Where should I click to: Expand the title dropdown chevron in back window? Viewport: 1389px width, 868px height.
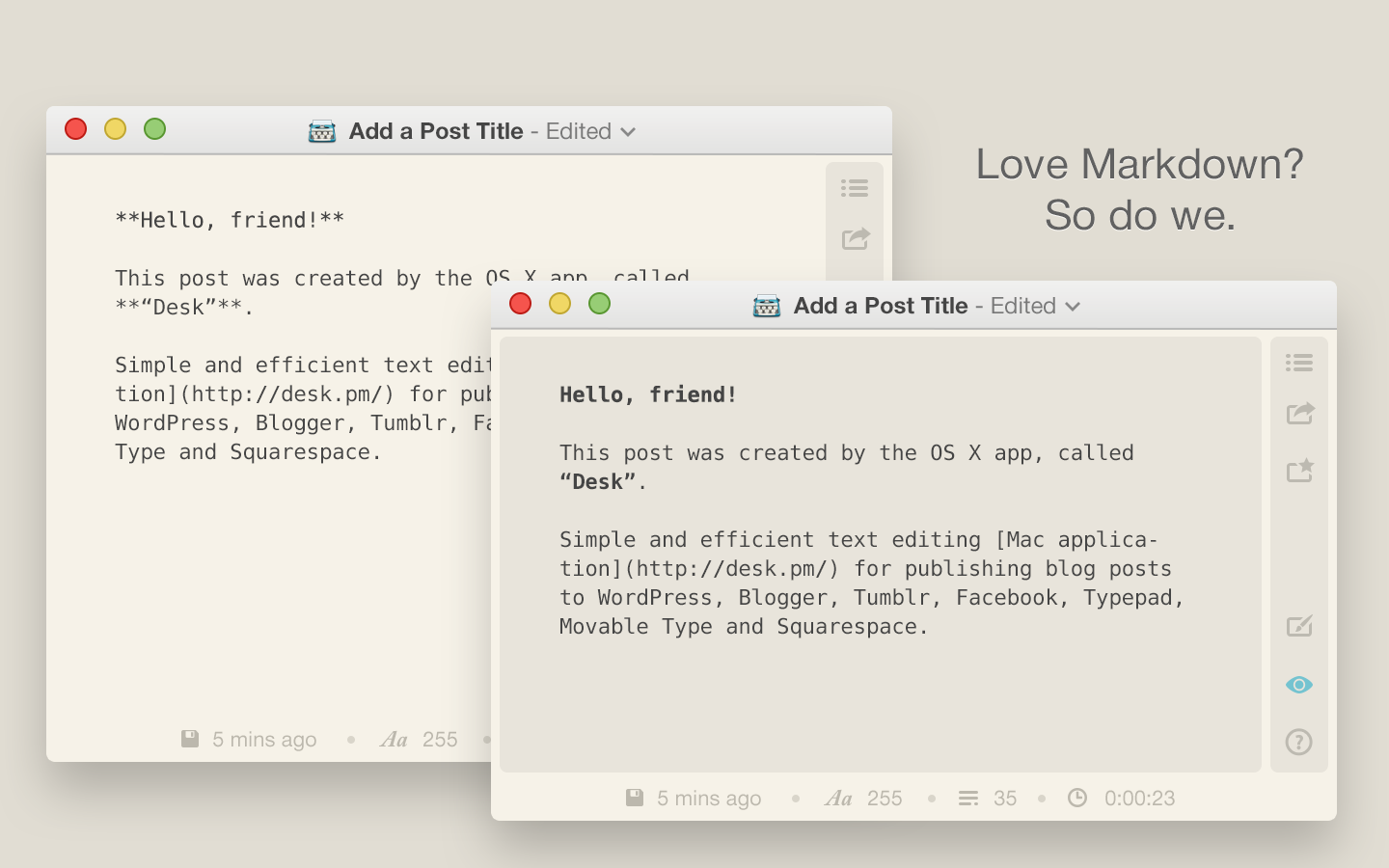[628, 132]
